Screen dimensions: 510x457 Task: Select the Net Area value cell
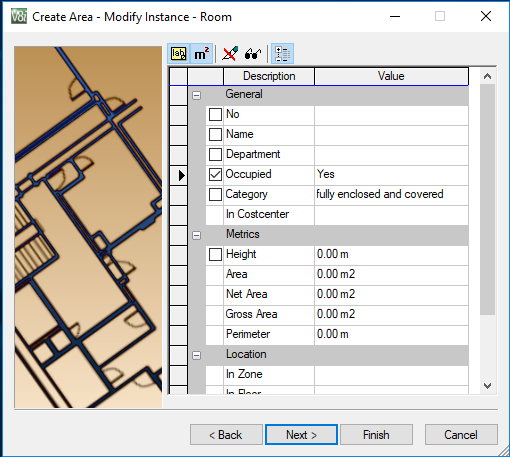pos(391,296)
